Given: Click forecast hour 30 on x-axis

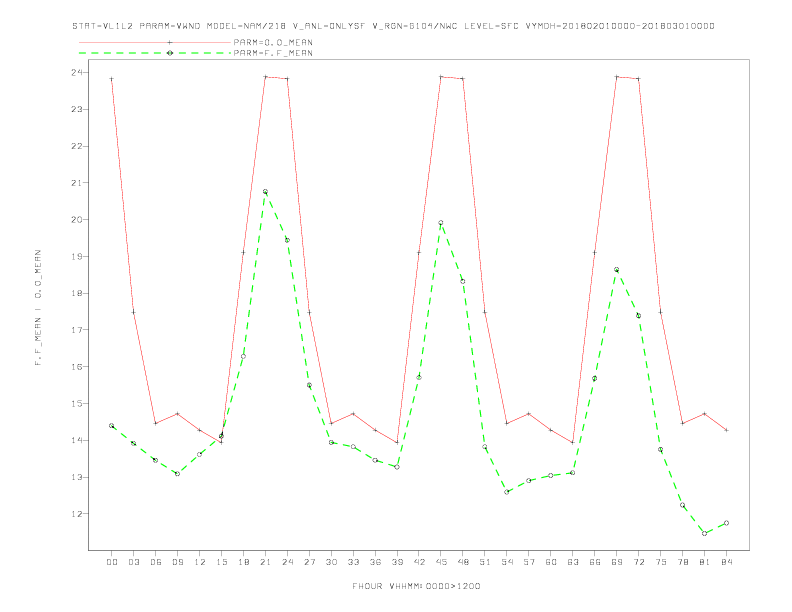Looking at the screenshot, I should point(331,562).
